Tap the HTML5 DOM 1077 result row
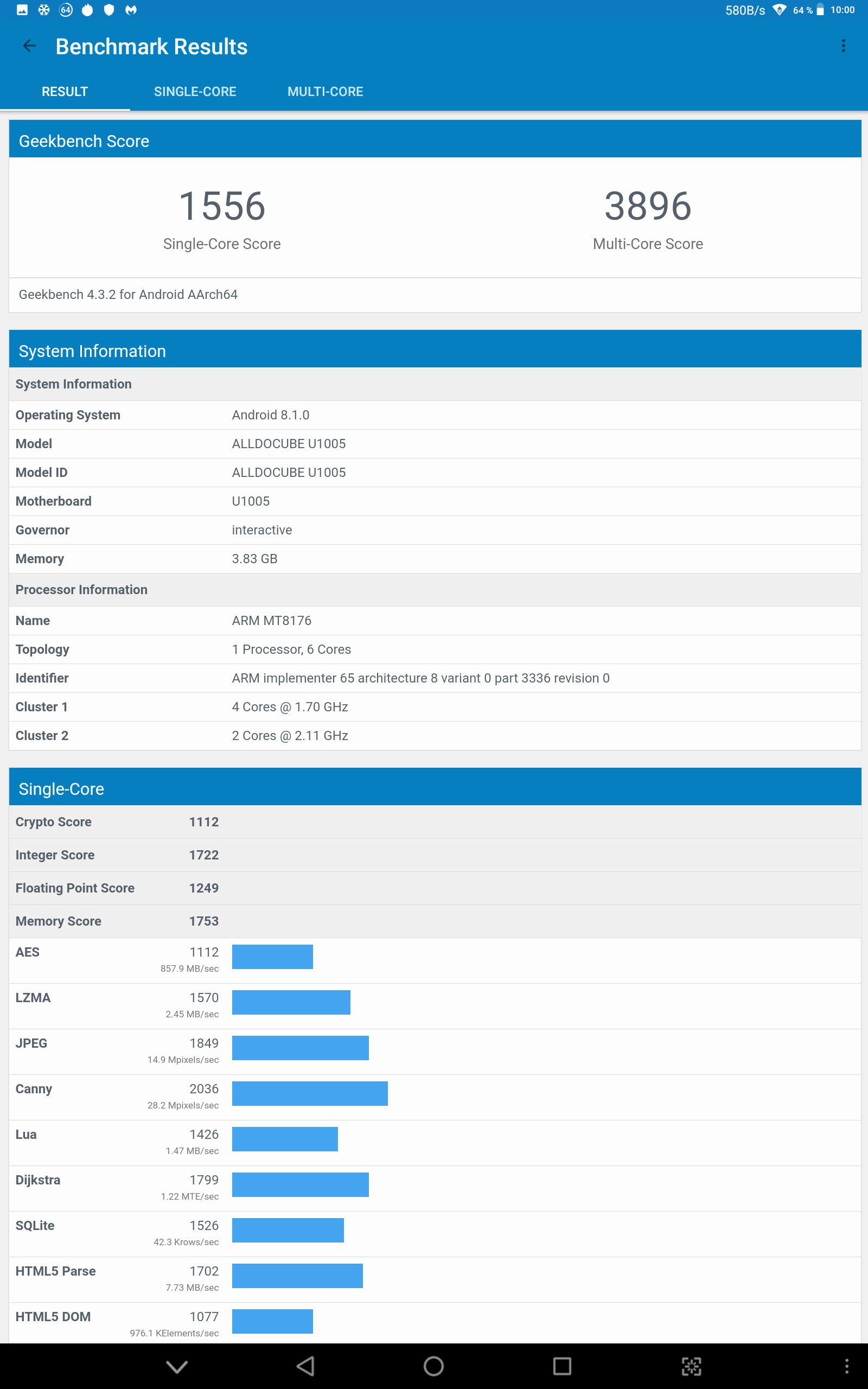This screenshot has width=868, height=1389. [x=435, y=1323]
